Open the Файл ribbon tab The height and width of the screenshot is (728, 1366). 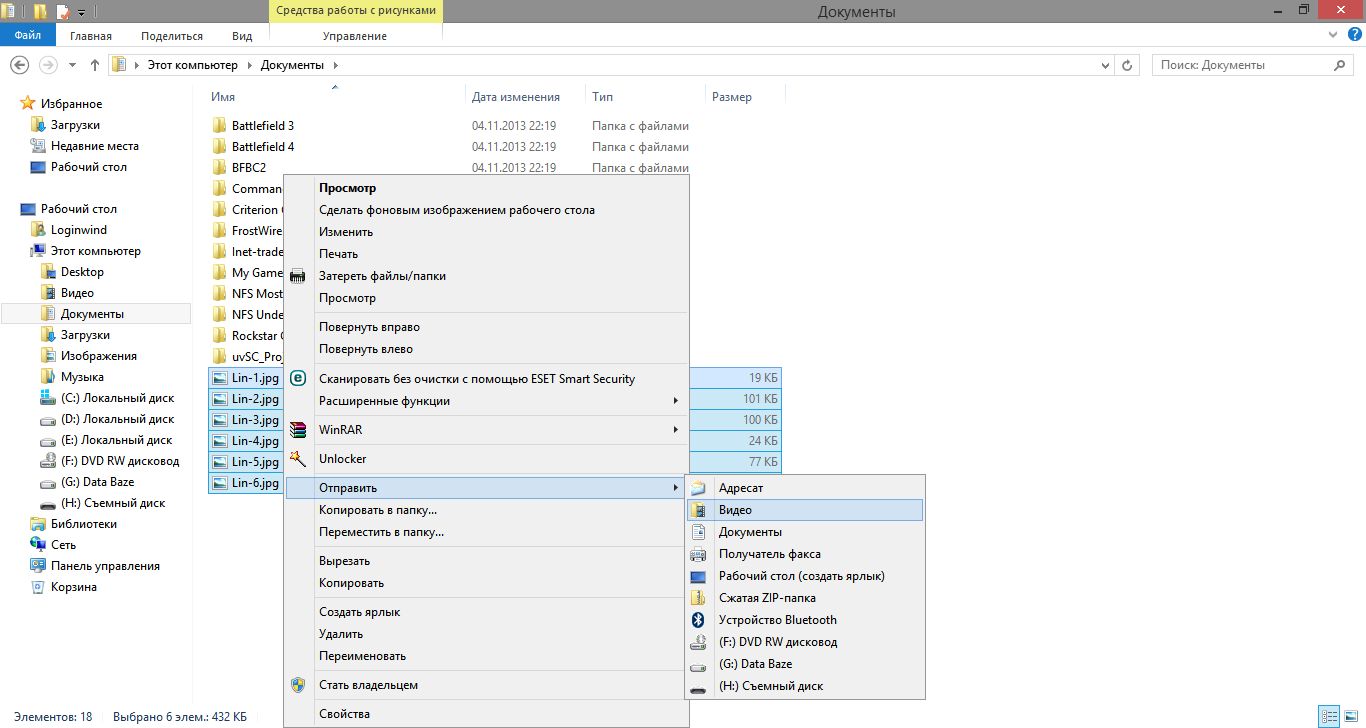pos(28,36)
